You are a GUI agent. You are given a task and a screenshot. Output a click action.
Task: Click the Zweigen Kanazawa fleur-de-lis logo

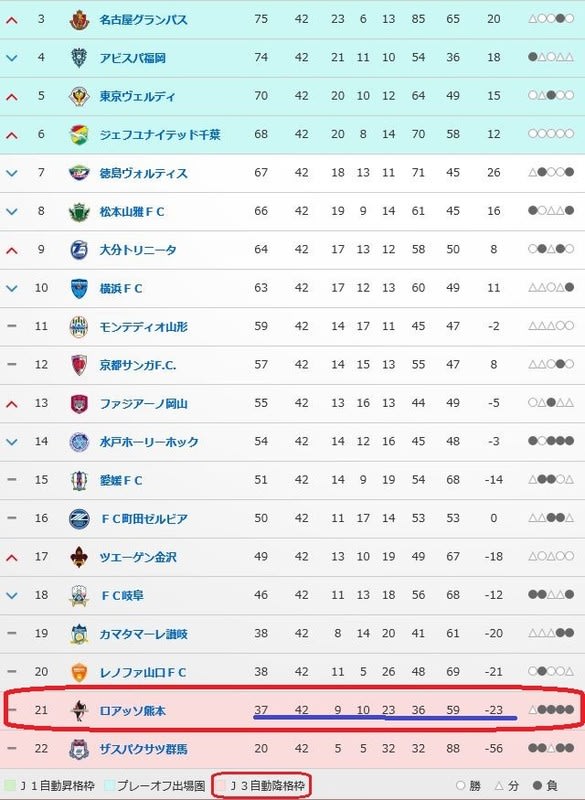point(79,557)
